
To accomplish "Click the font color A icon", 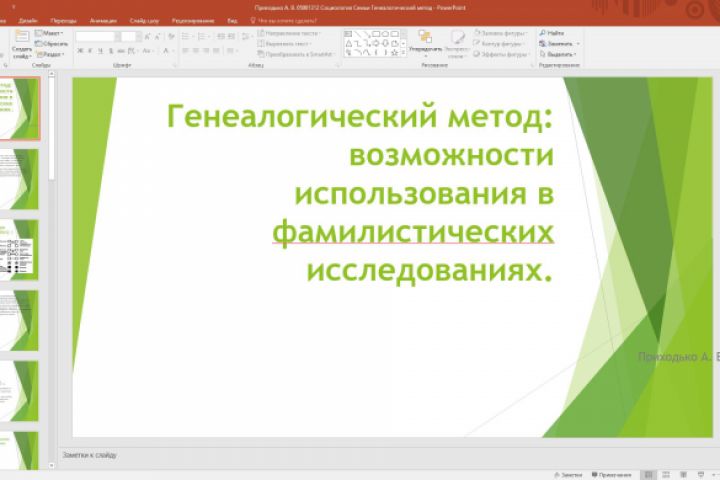I will pos(165,51).
